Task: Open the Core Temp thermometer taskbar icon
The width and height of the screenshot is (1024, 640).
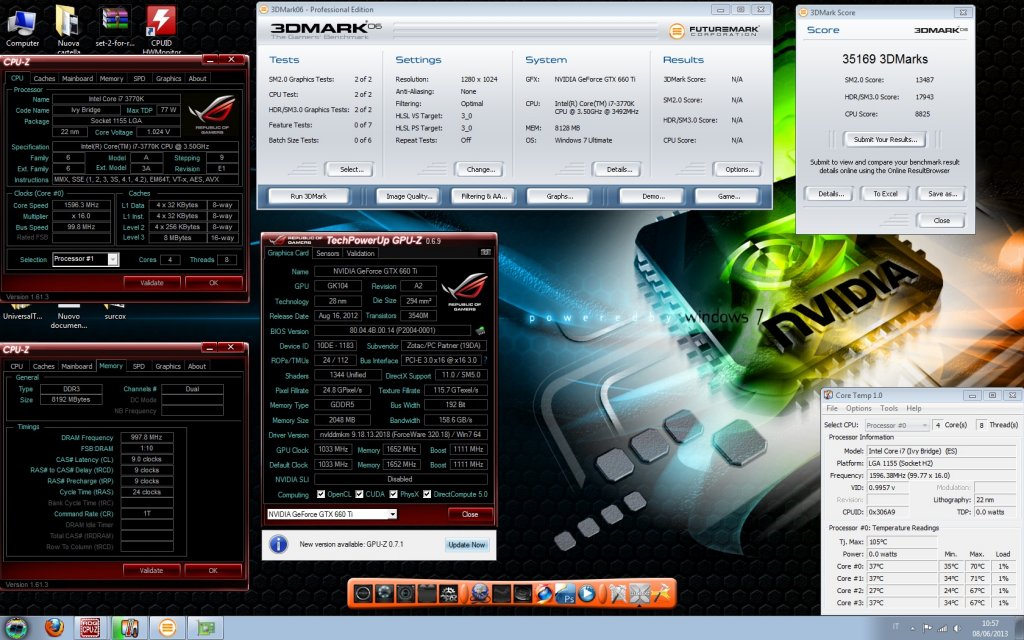Action: tap(129, 628)
